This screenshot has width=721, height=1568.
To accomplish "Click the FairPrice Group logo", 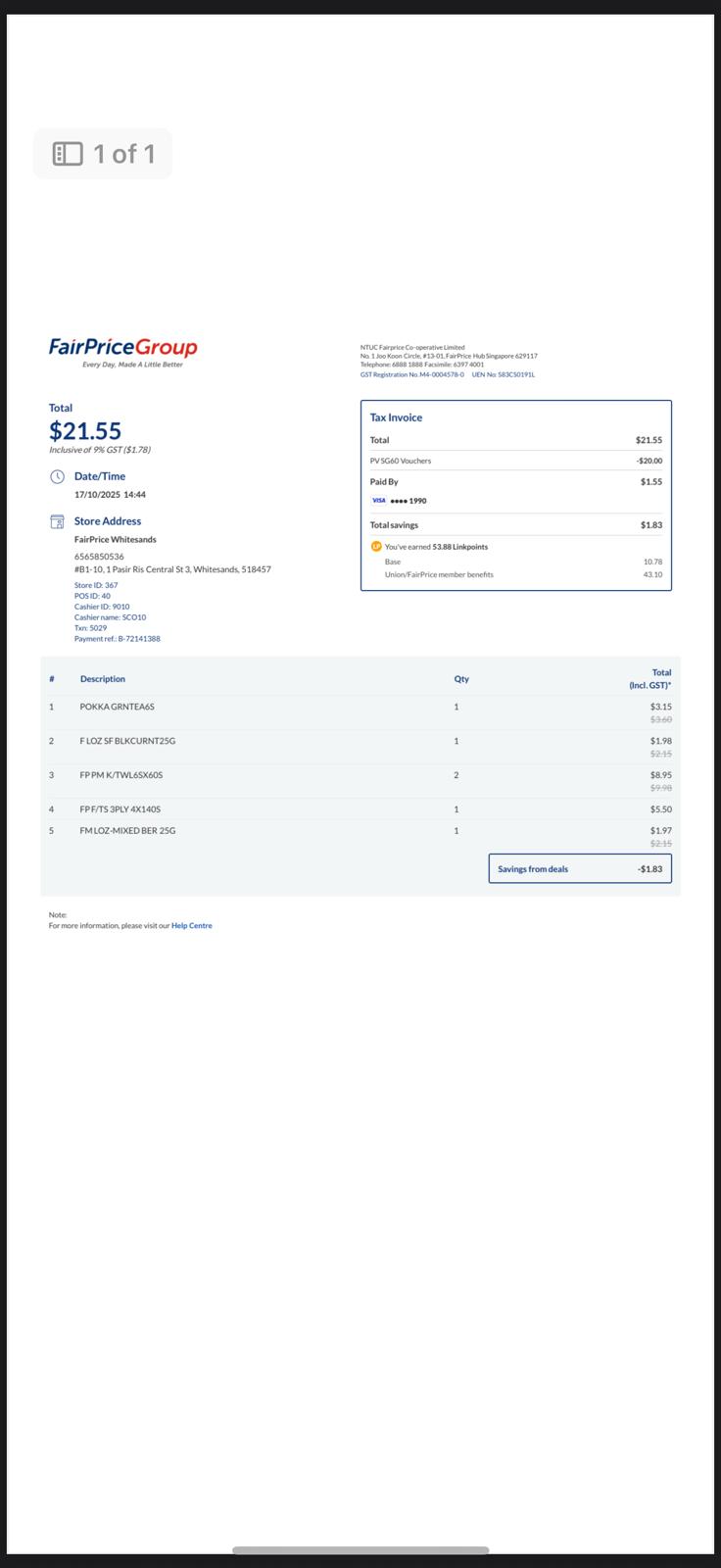I will pyautogui.click(x=123, y=347).
